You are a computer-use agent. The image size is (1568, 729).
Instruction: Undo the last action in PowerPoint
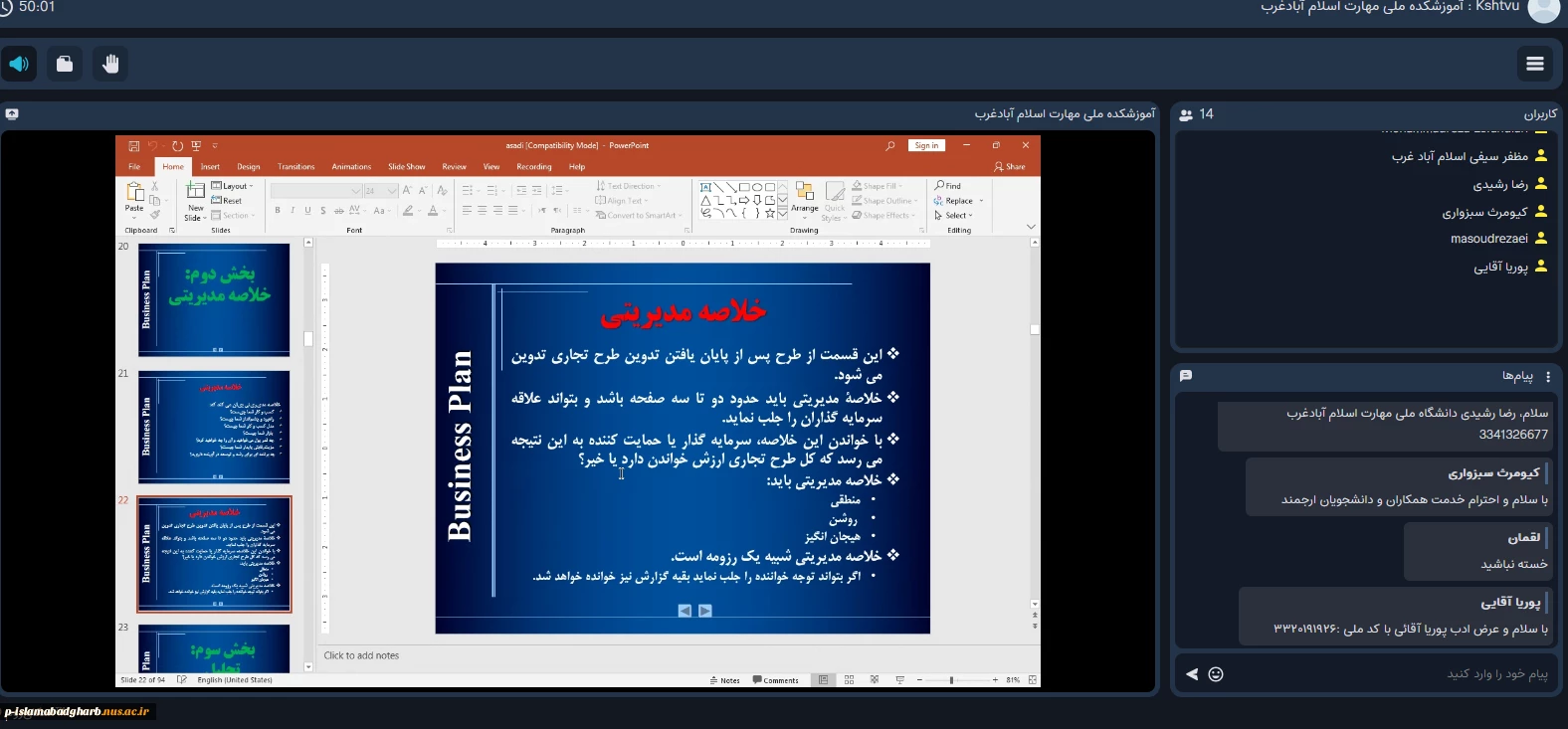(153, 146)
